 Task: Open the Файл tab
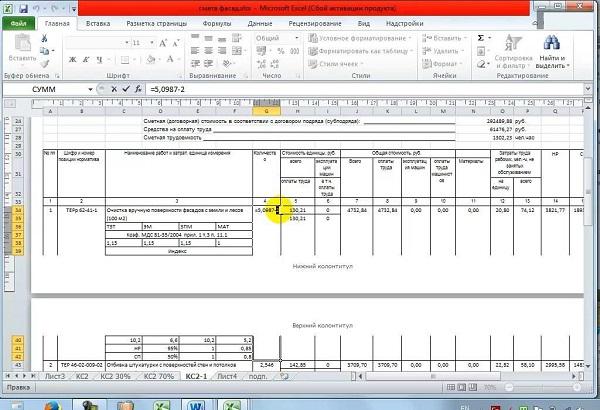tap(18, 23)
